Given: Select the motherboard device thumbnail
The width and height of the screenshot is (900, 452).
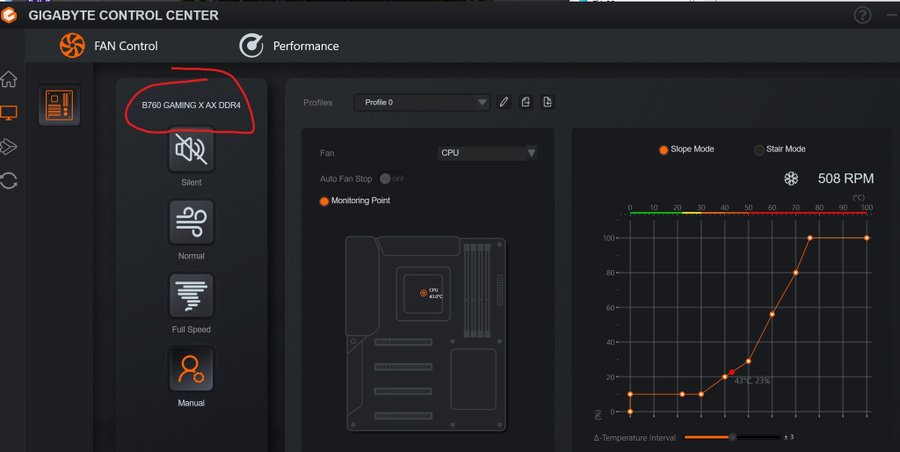Looking at the screenshot, I should click(59, 105).
